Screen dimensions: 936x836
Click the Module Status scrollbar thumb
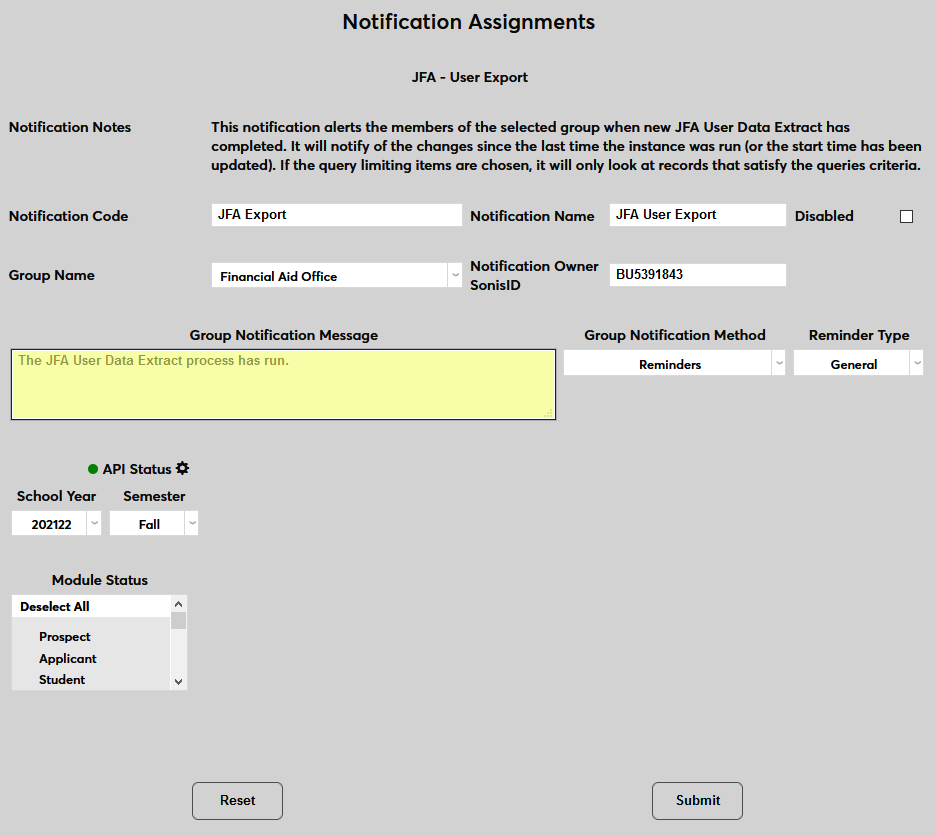(178, 620)
